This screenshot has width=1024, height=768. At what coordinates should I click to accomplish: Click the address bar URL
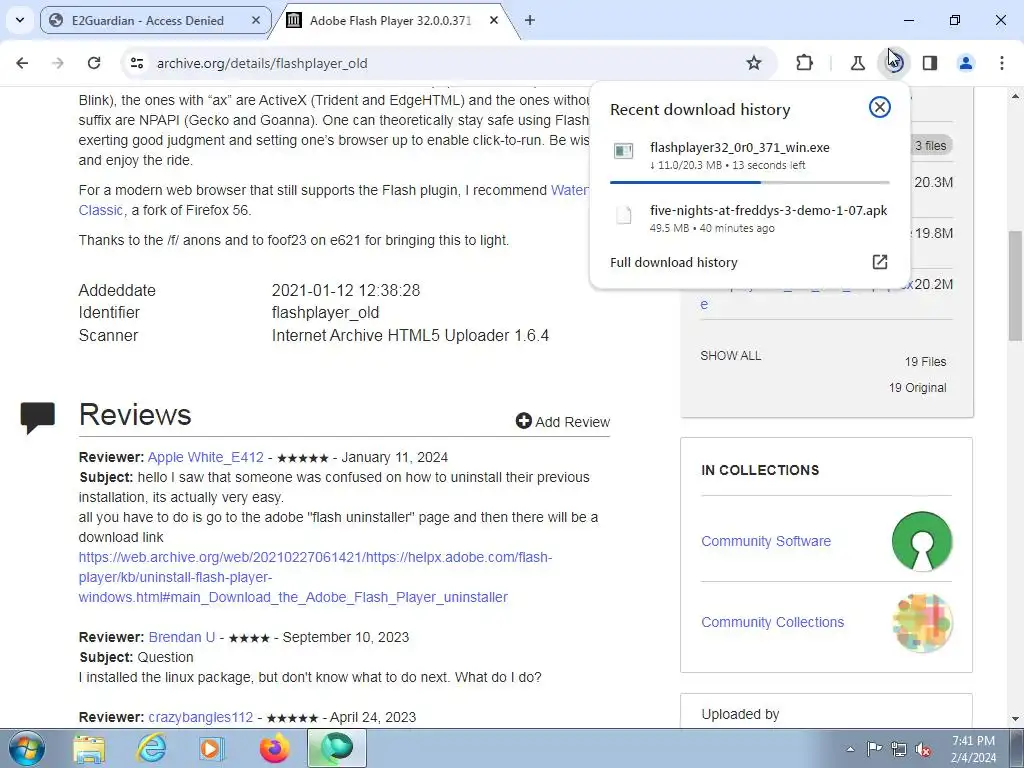pos(262,63)
